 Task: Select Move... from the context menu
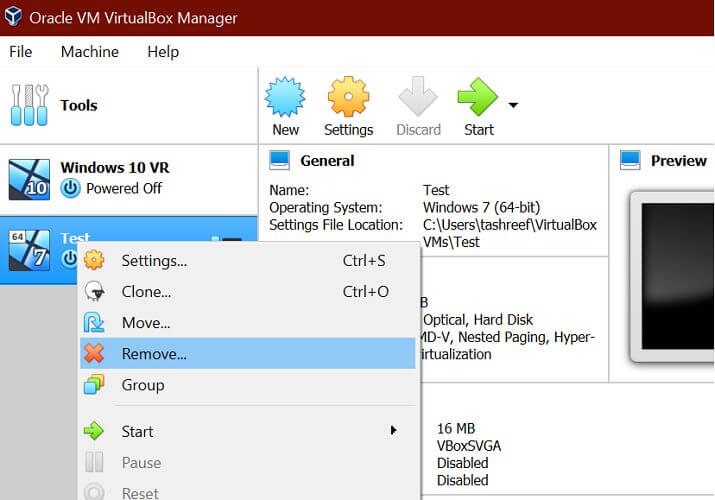[x=146, y=323]
